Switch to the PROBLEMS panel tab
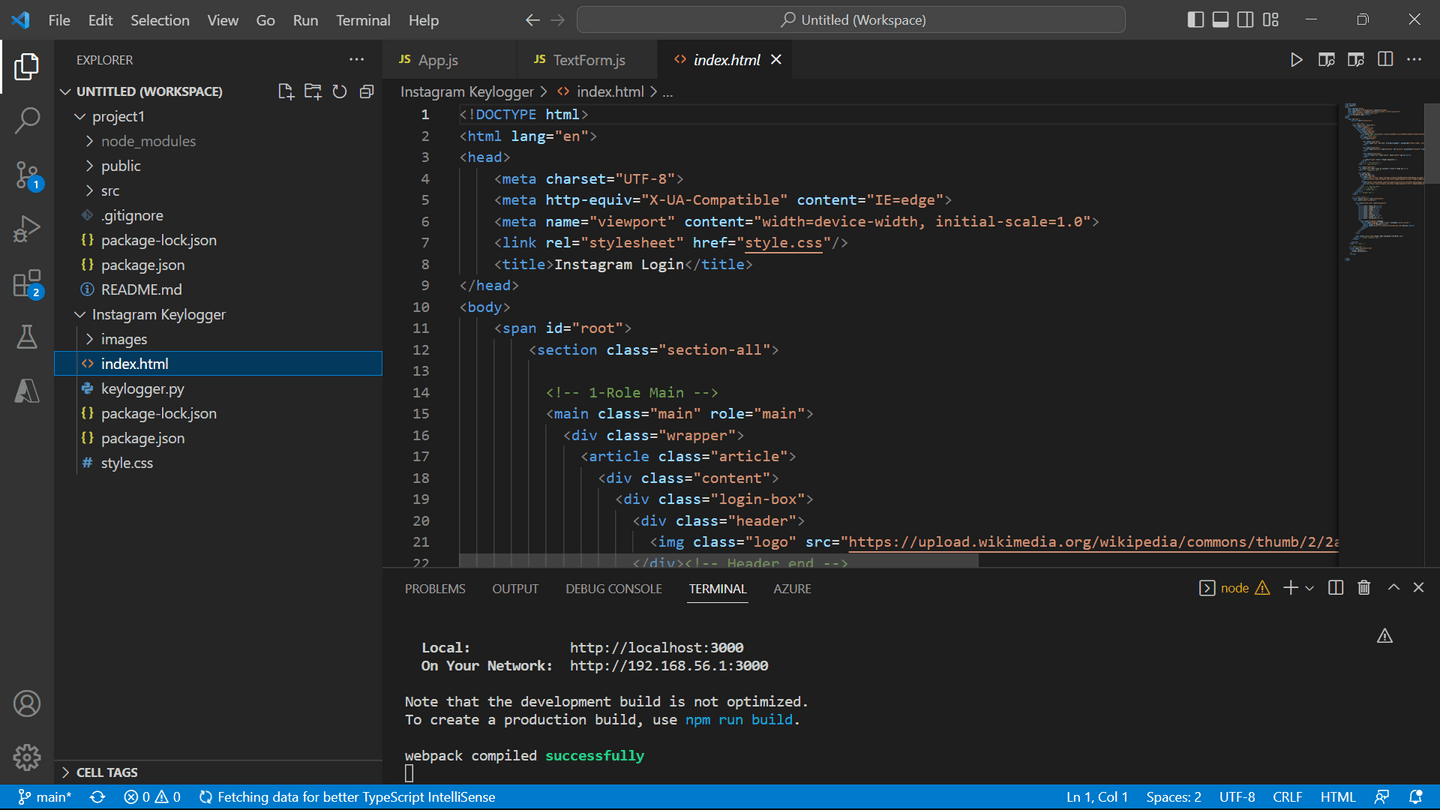This screenshot has width=1440, height=810. coord(435,588)
